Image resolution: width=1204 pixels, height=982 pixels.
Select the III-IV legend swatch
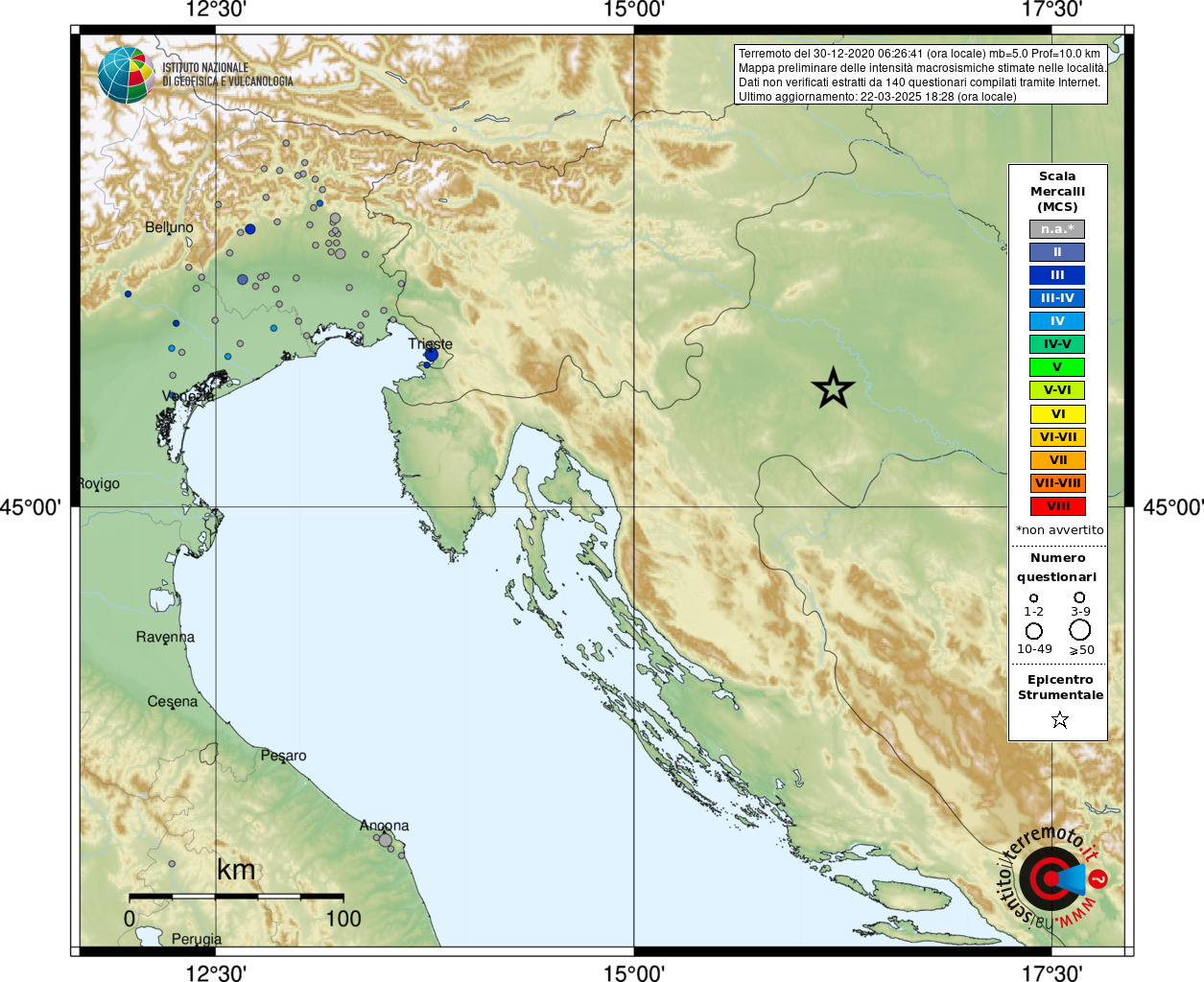[x=1057, y=298]
